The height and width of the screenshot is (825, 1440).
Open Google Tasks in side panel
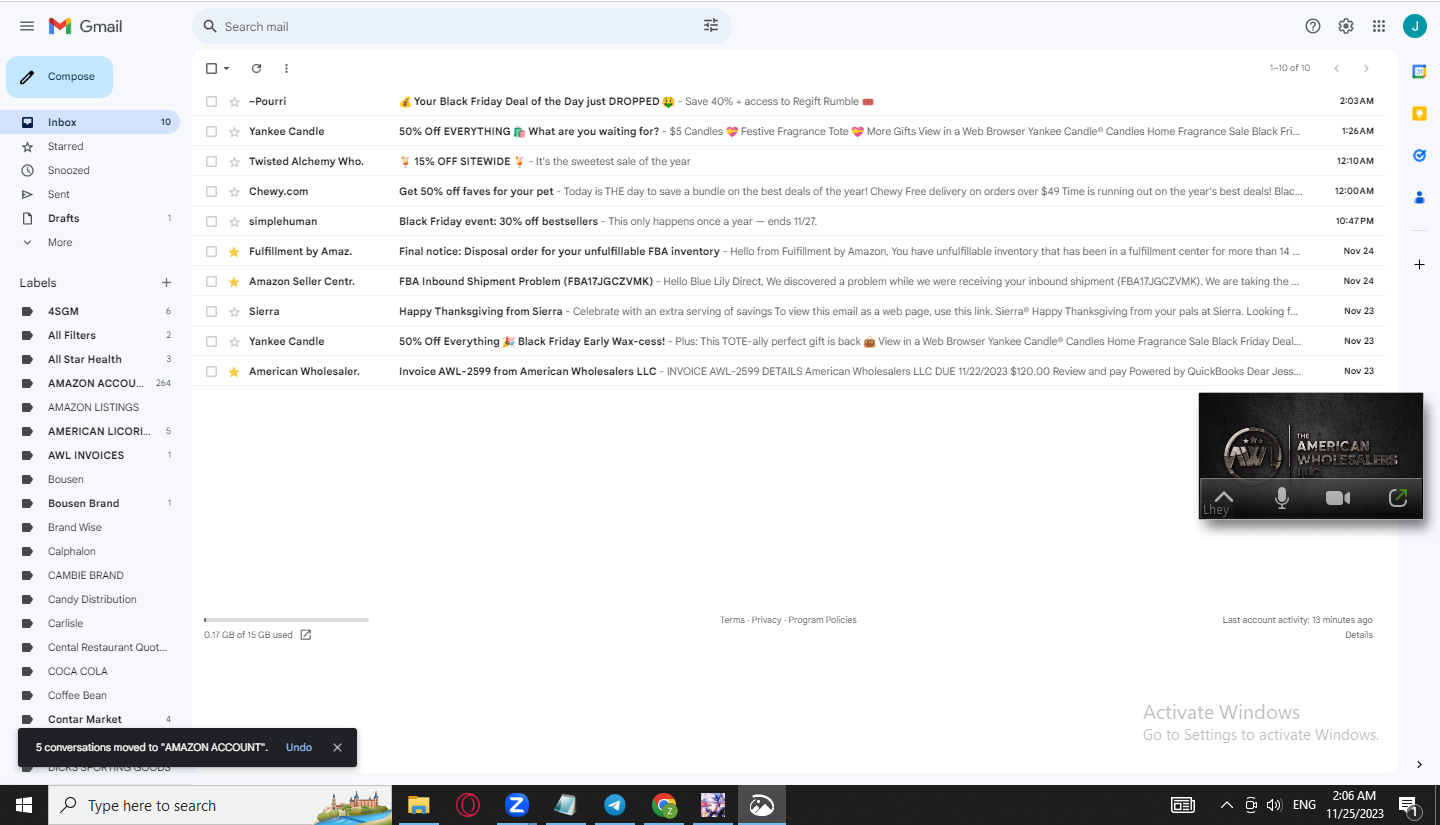(x=1419, y=156)
